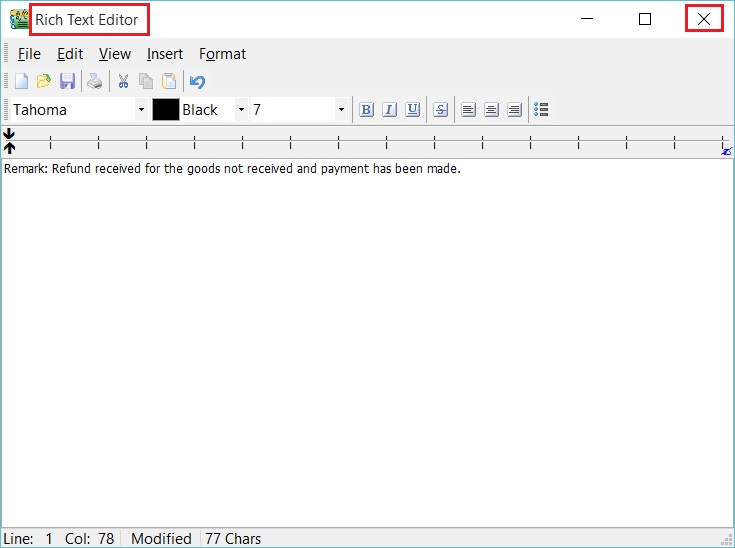
Task: Open a file with the folder icon
Action: click(44, 82)
